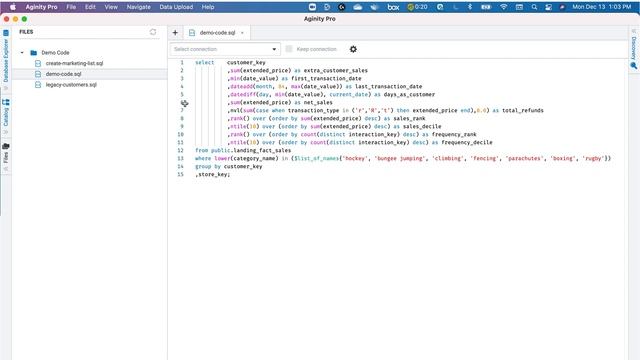640x360 pixels.
Task: Open Zoom status icon in menu bar
Action: coord(312,7)
